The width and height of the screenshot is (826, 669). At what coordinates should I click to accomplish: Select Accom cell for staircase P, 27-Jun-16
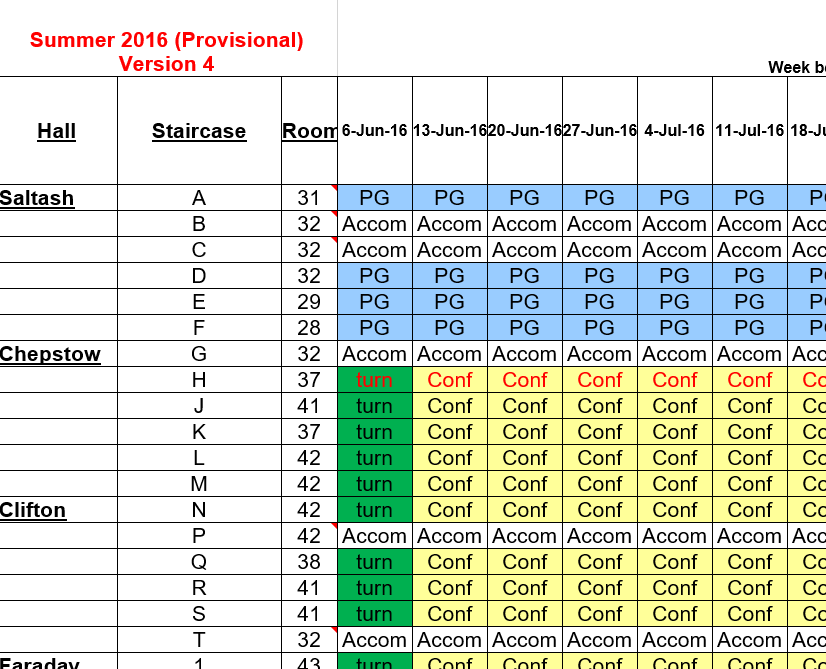600,536
